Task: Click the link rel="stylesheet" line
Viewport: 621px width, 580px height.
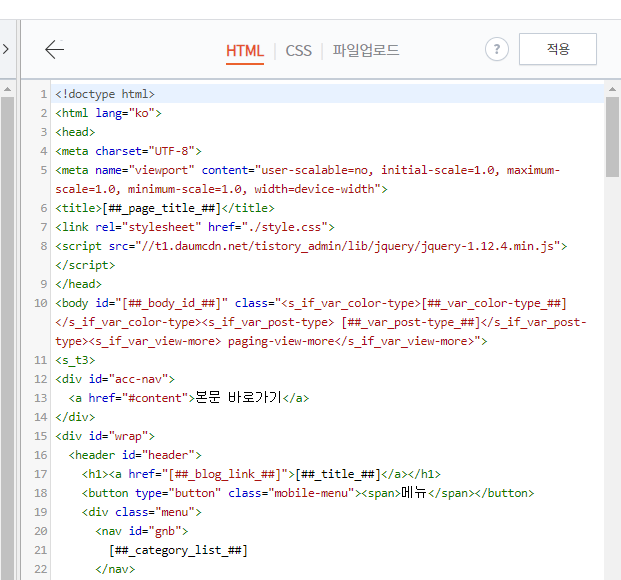Action: tap(195, 227)
